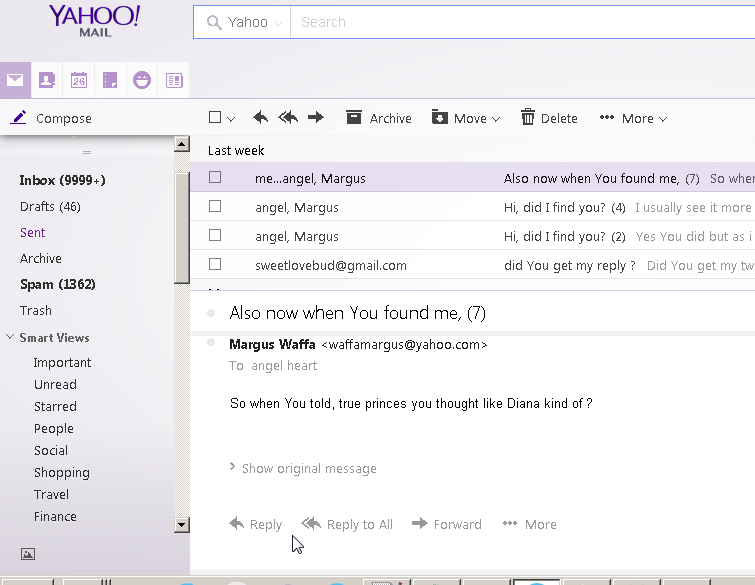Screen dimensions: 755x585
Task: Click the Archive toolbar label
Action: (x=391, y=118)
